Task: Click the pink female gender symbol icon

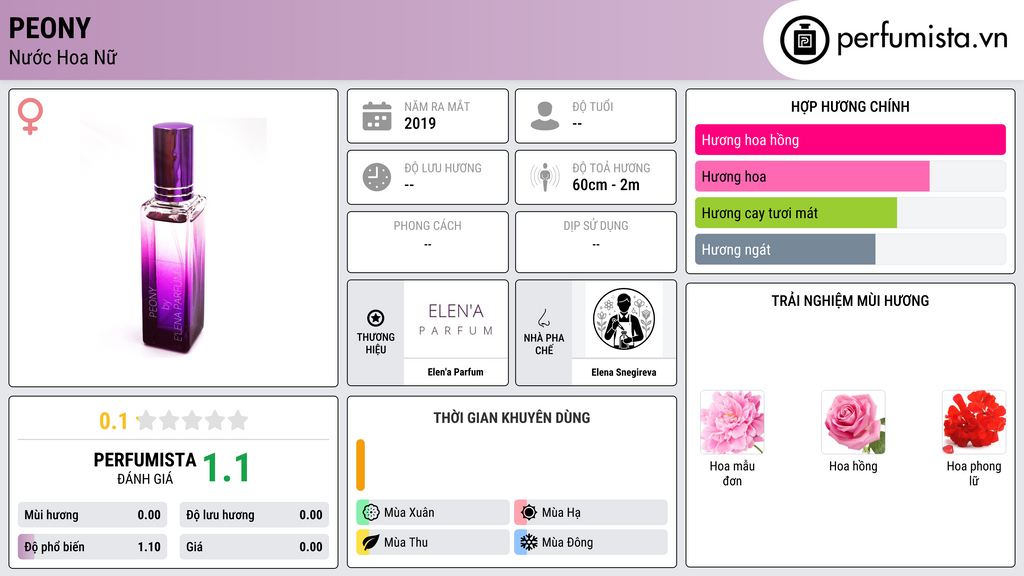Action: 30,116
